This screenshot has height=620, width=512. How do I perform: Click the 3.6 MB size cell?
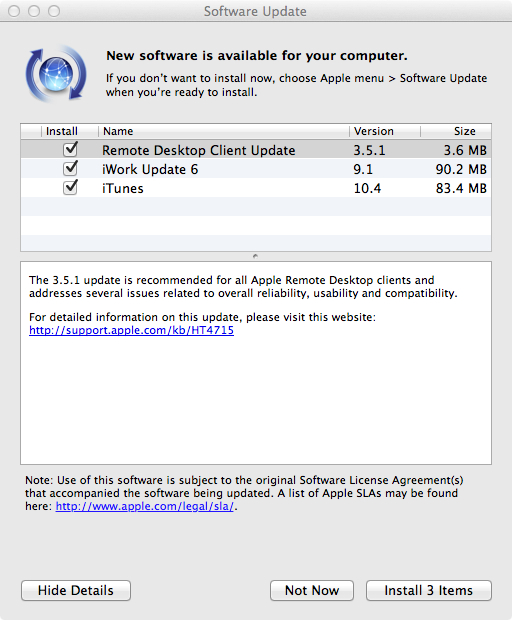[465, 150]
